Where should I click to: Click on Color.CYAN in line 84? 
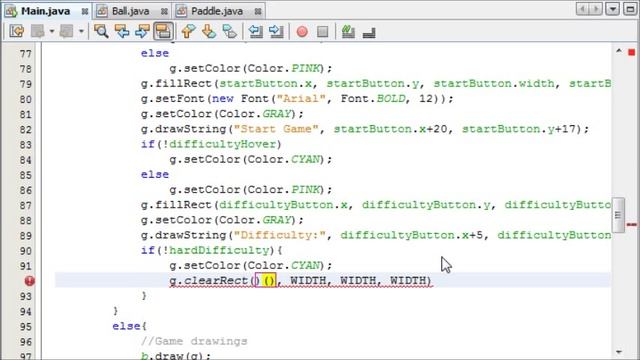pos(283,159)
